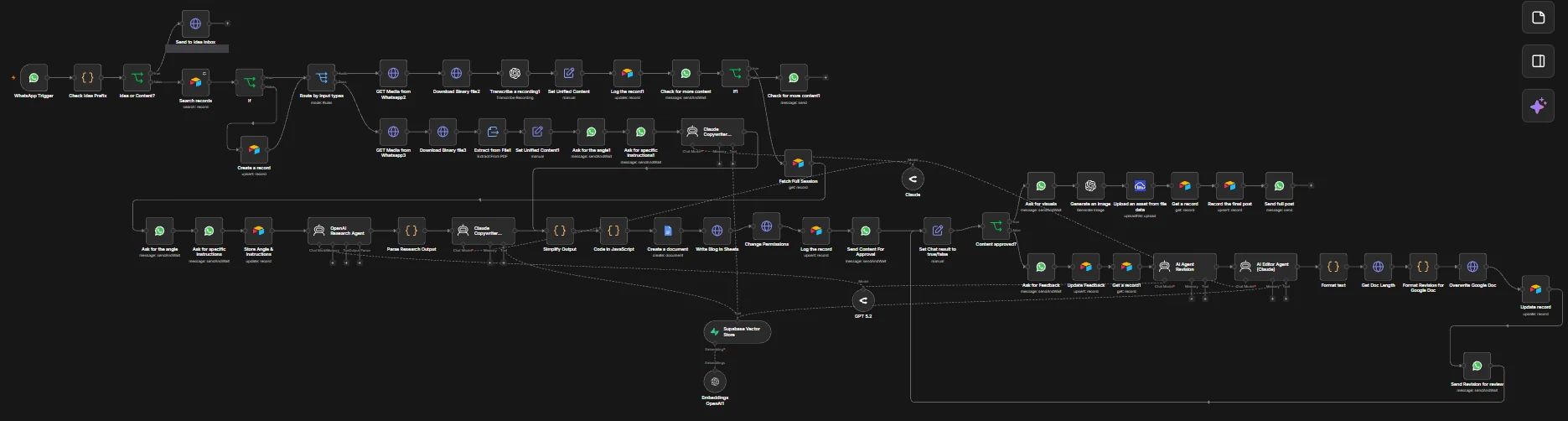Open the Extract from File1 node
1568x421 pixels.
pyautogui.click(x=492, y=132)
